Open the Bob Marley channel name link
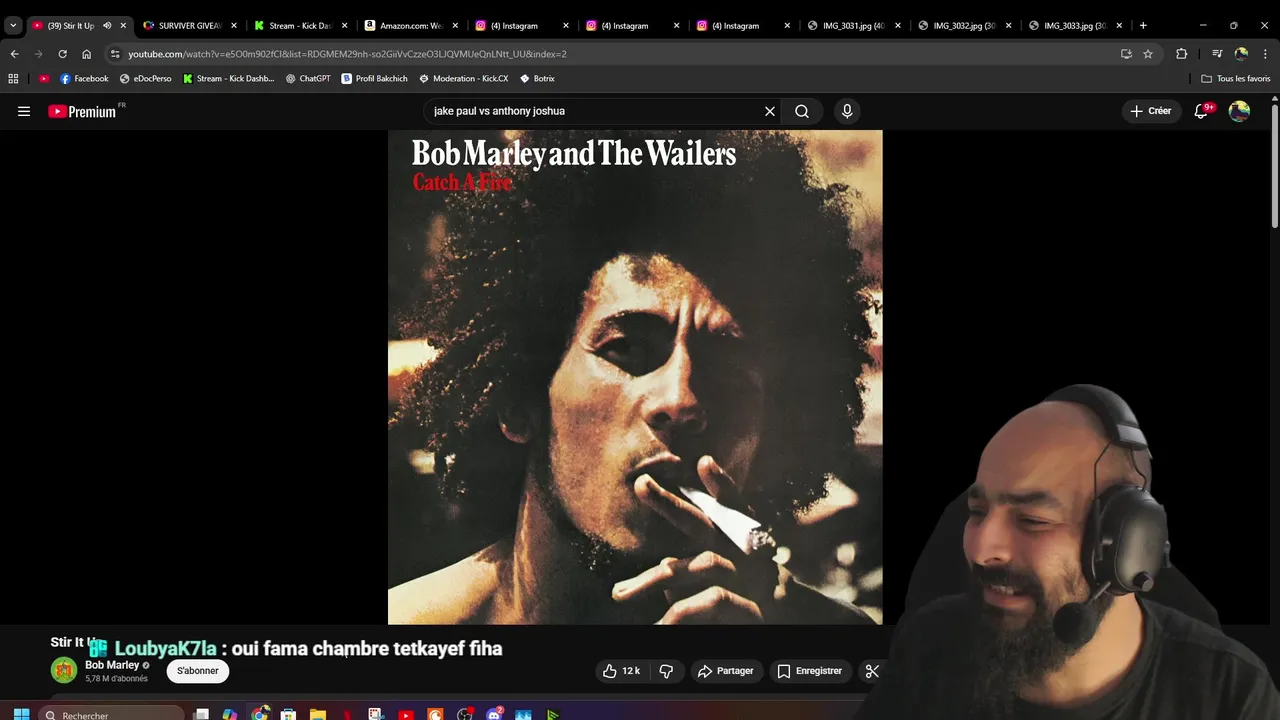The height and width of the screenshot is (720, 1280). pos(112,665)
